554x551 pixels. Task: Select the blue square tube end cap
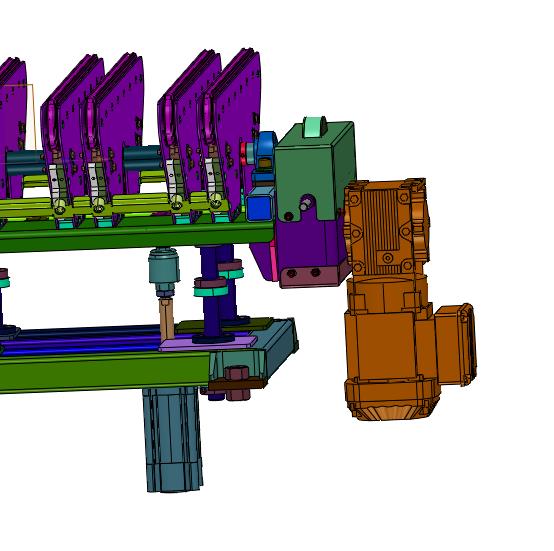259,209
